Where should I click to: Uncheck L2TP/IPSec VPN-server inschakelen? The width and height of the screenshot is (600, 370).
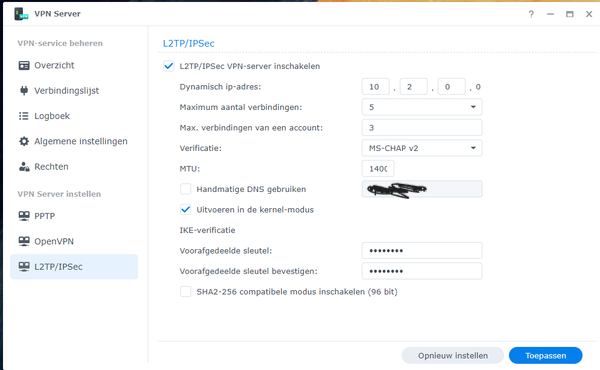[x=169, y=66]
